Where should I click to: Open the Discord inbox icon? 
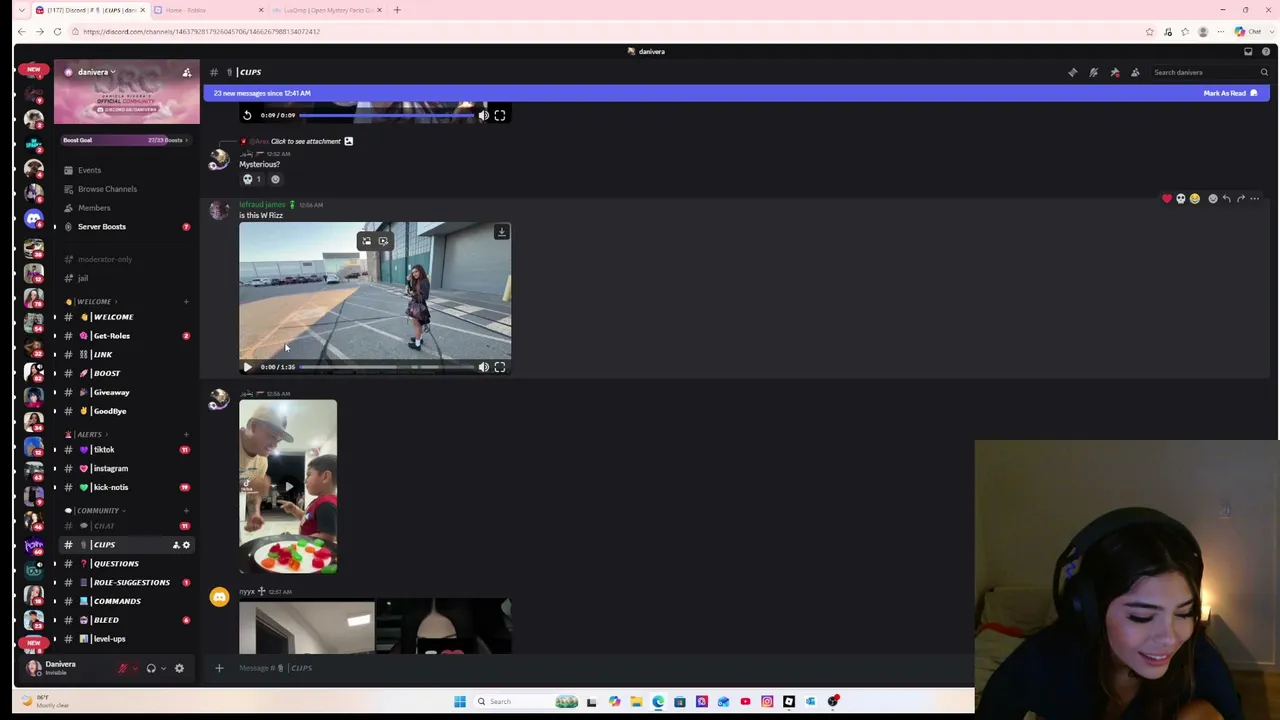pyautogui.click(x=1248, y=51)
